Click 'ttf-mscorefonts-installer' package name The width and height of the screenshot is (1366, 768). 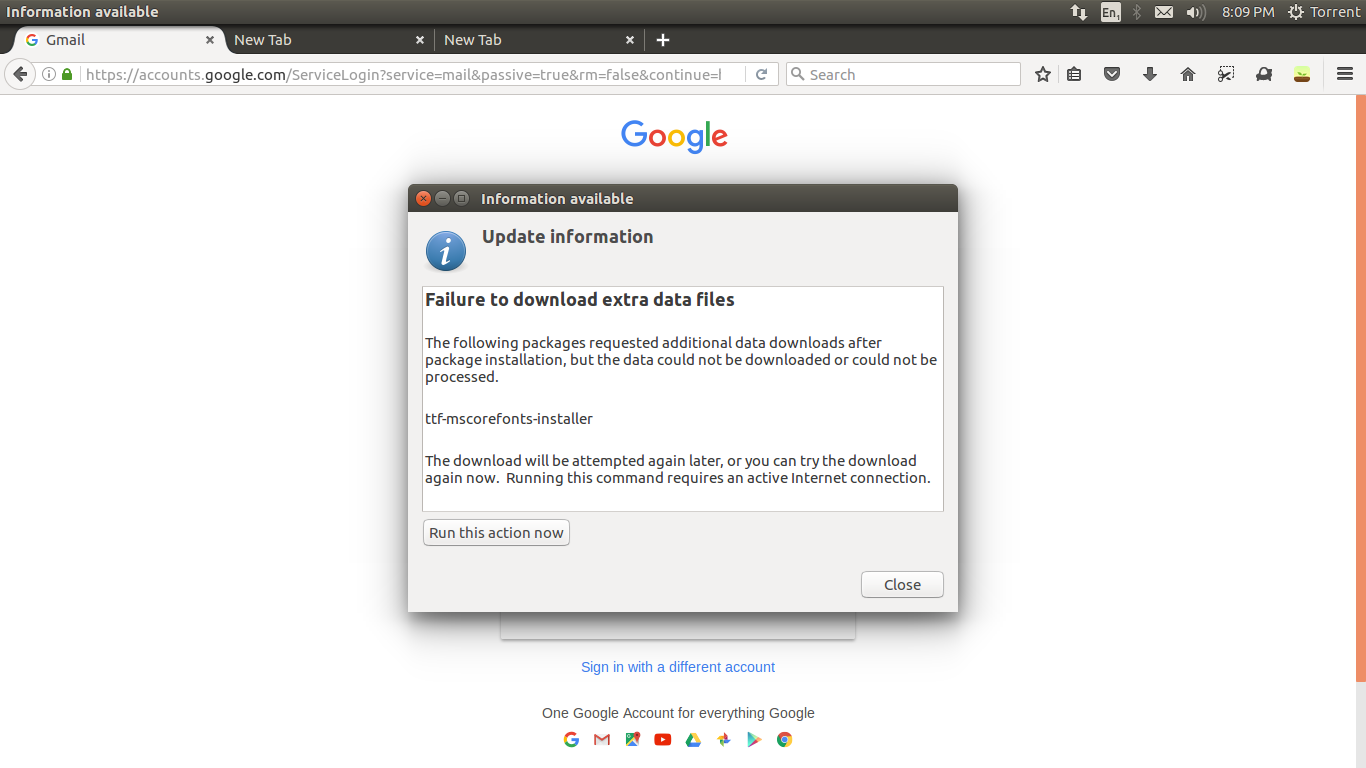(x=509, y=419)
